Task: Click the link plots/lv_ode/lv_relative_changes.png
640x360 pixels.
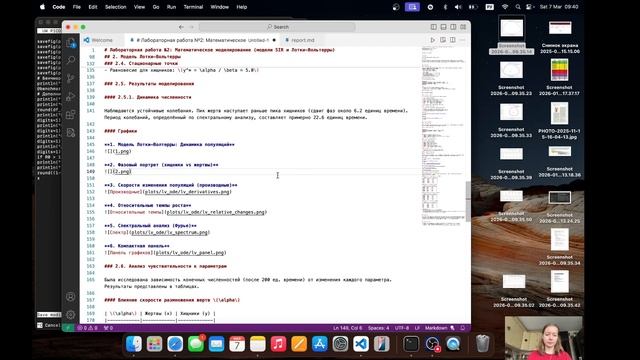Action: click(216, 212)
